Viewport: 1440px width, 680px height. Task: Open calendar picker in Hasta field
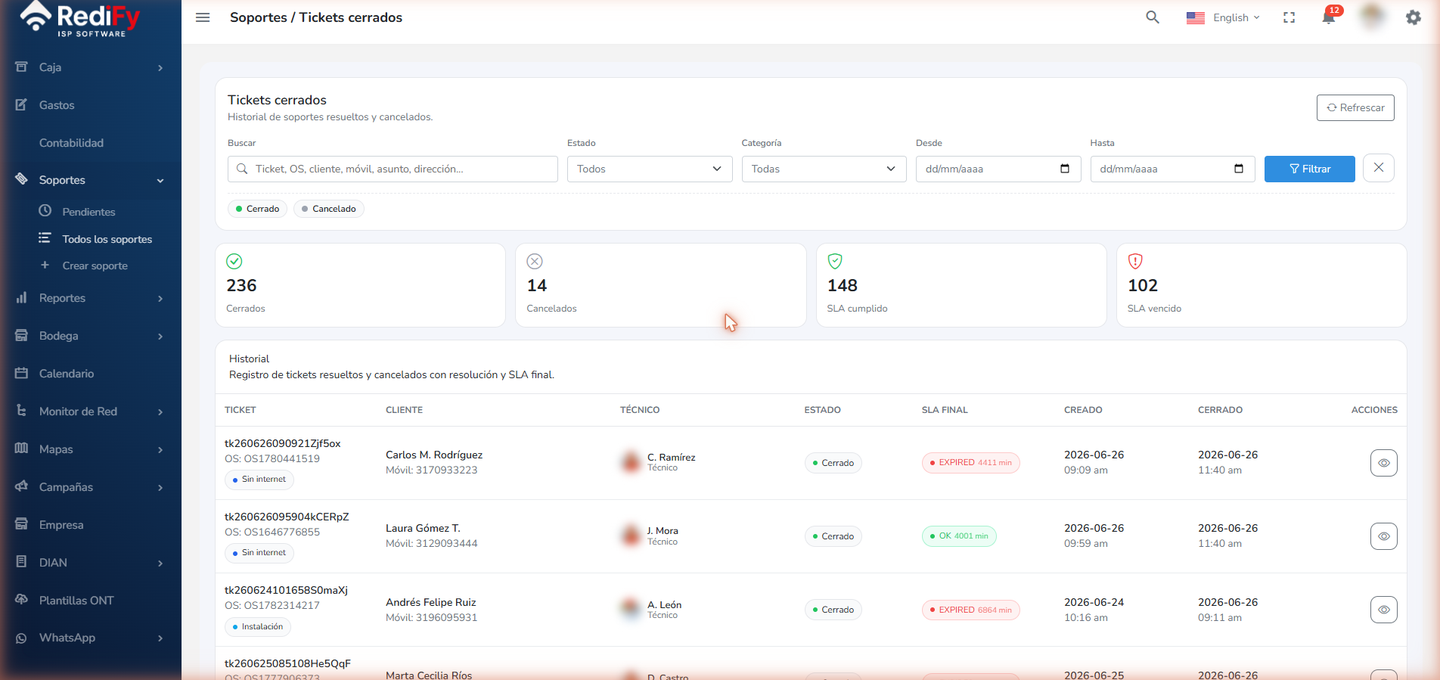pyautogui.click(x=1239, y=169)
